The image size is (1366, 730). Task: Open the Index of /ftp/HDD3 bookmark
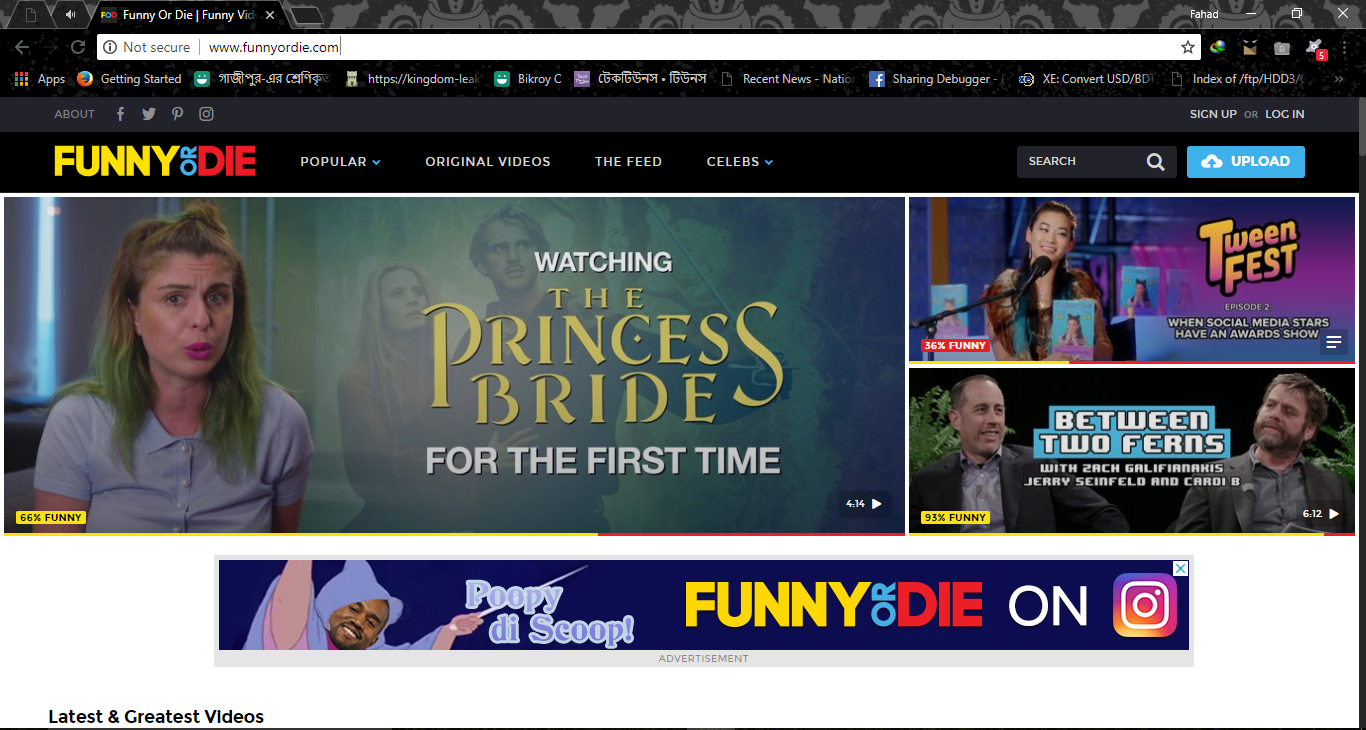1239,79
